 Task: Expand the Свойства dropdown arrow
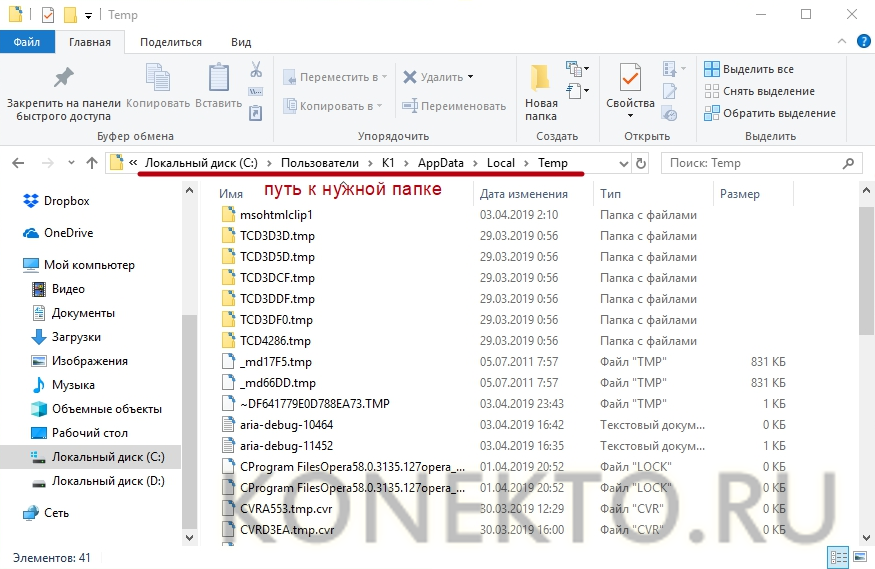[630, 115]
